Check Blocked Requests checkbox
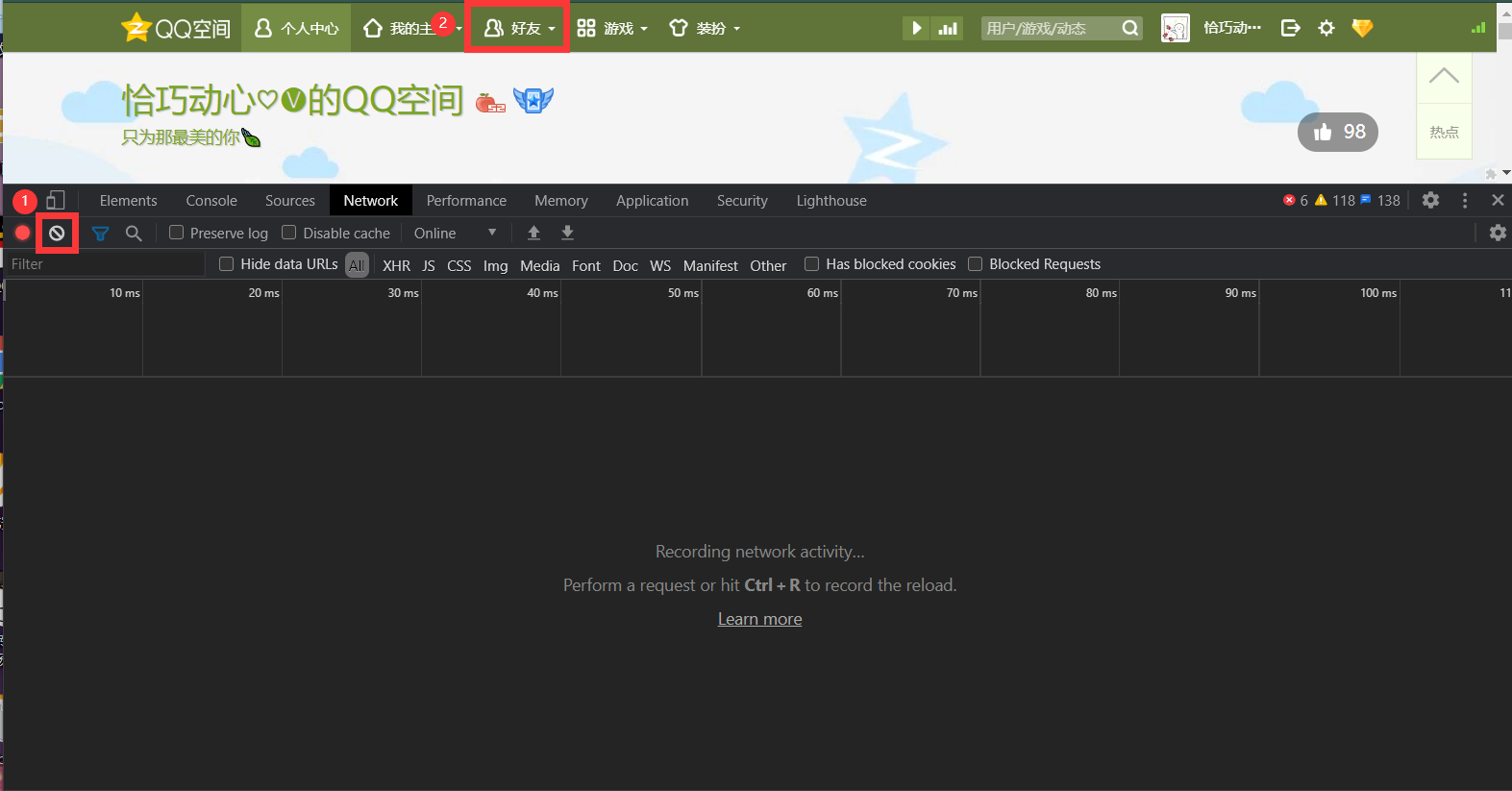This screenshot has height=791, width=1512. click(x=976, y=263)
